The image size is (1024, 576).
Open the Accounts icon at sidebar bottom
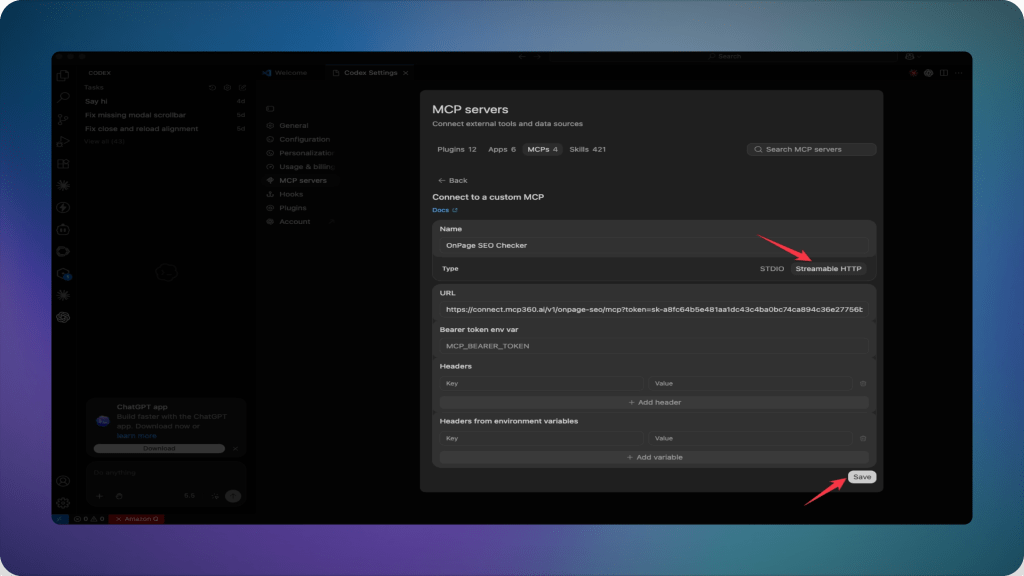[63, 481]
